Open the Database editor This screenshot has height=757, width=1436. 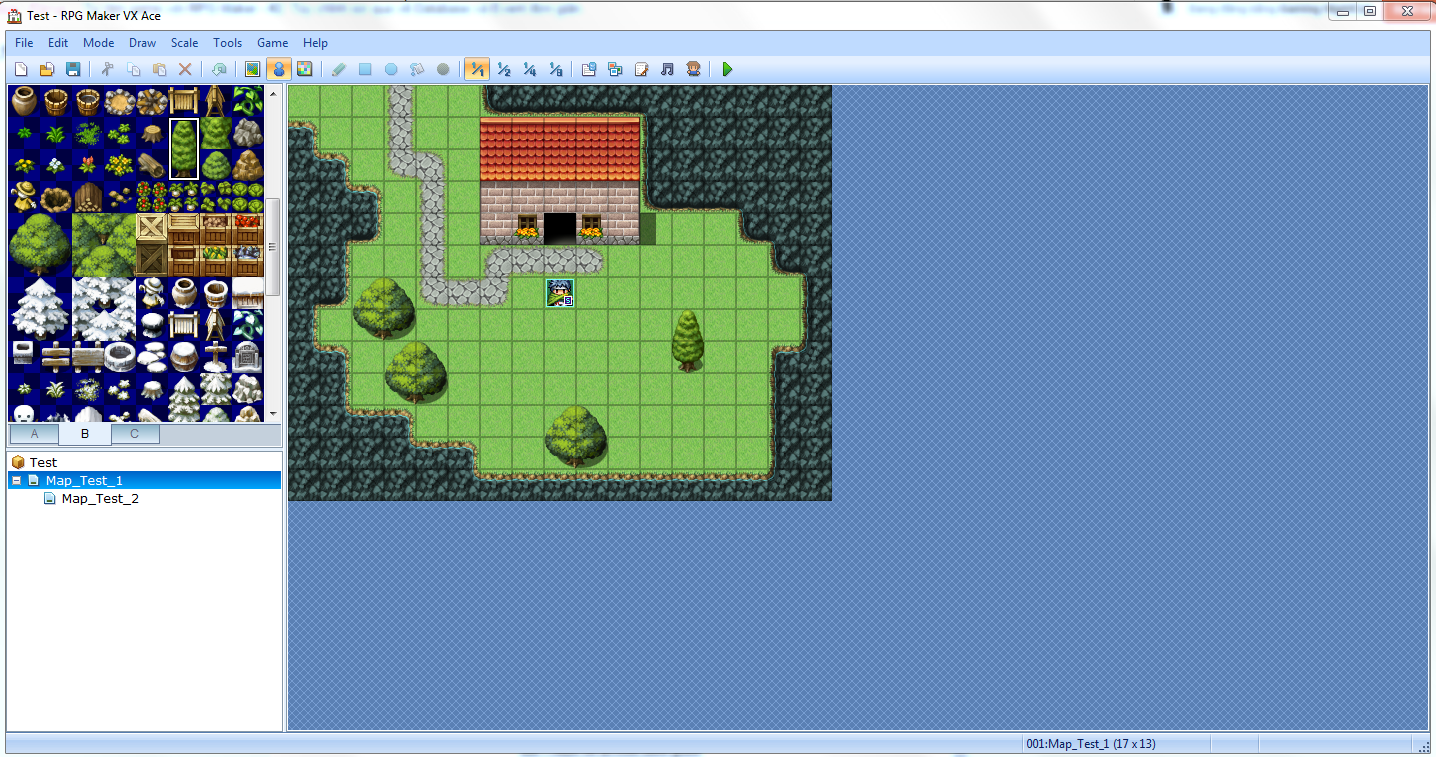tap(589, 69)
